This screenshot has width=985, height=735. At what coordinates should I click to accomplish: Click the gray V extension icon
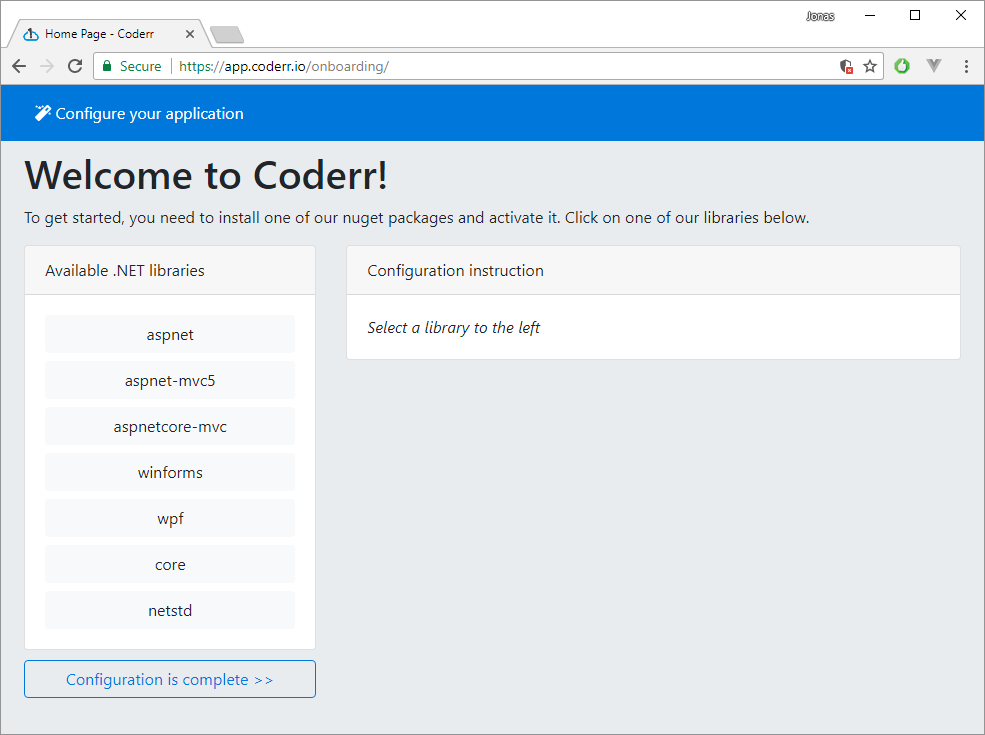pyautogui.click(x=934, y=66)
